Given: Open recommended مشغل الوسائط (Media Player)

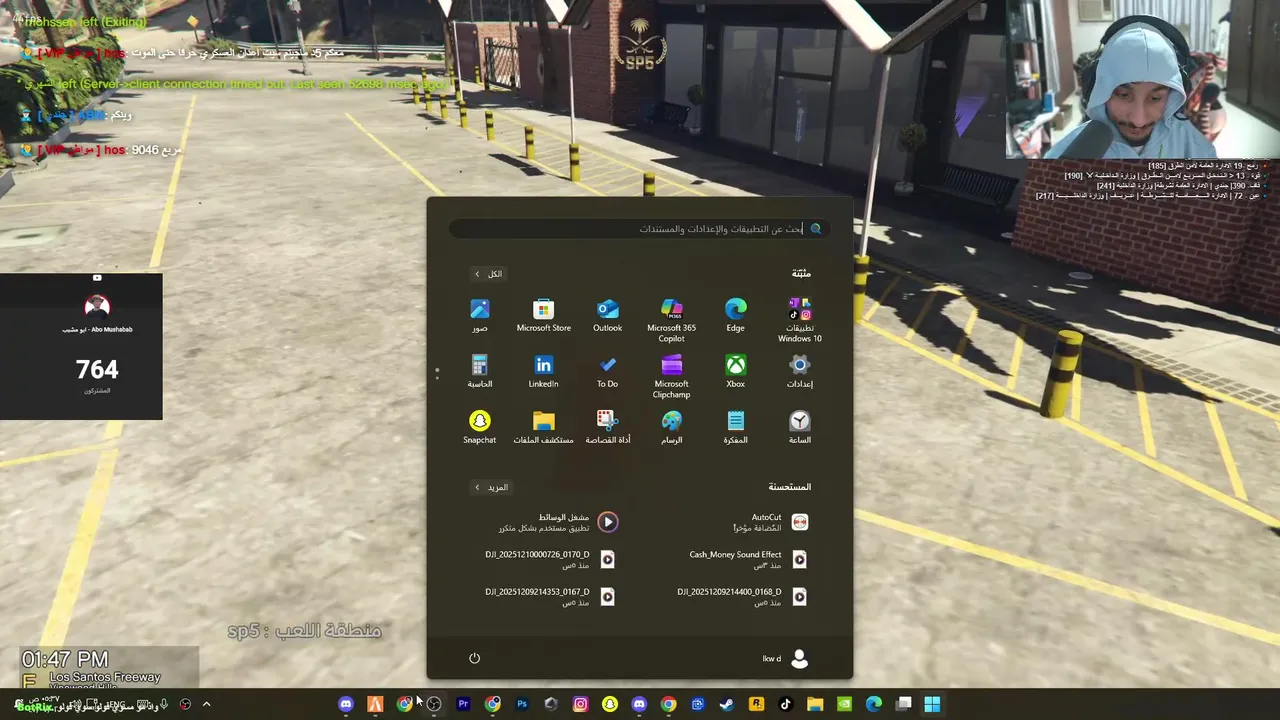Looking at the screenshot, I should pos(558,522).
